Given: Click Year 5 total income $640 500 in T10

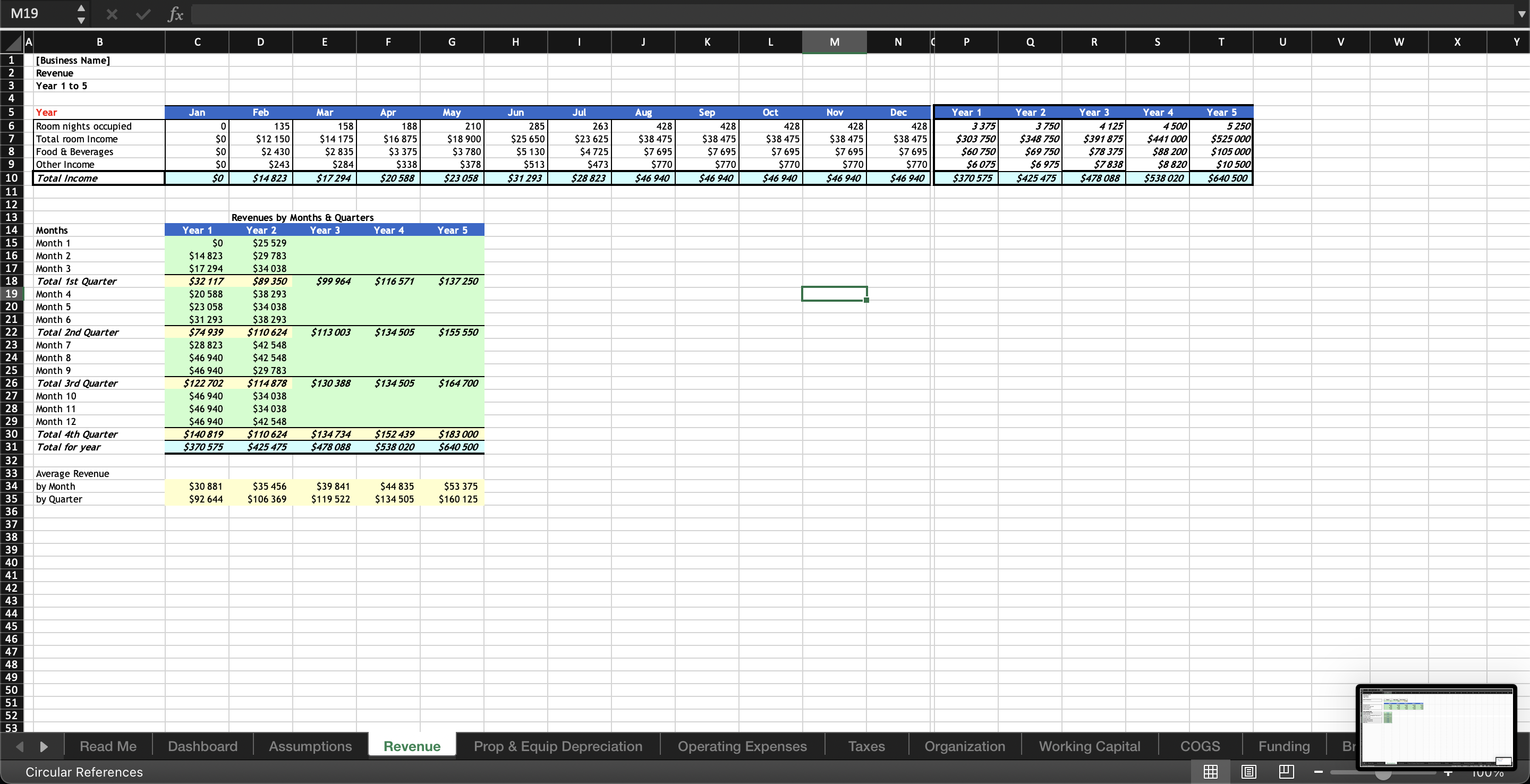Looking at the screenshot, I should pyautogui.click(x=1221, y=178).
